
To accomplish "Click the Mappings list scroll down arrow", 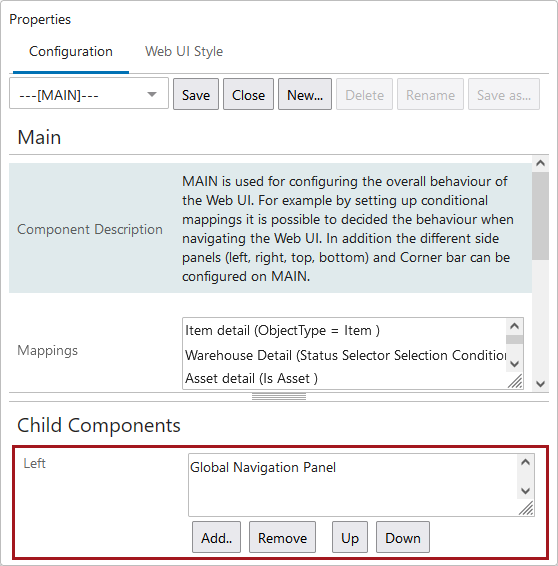I will point(514,363).
